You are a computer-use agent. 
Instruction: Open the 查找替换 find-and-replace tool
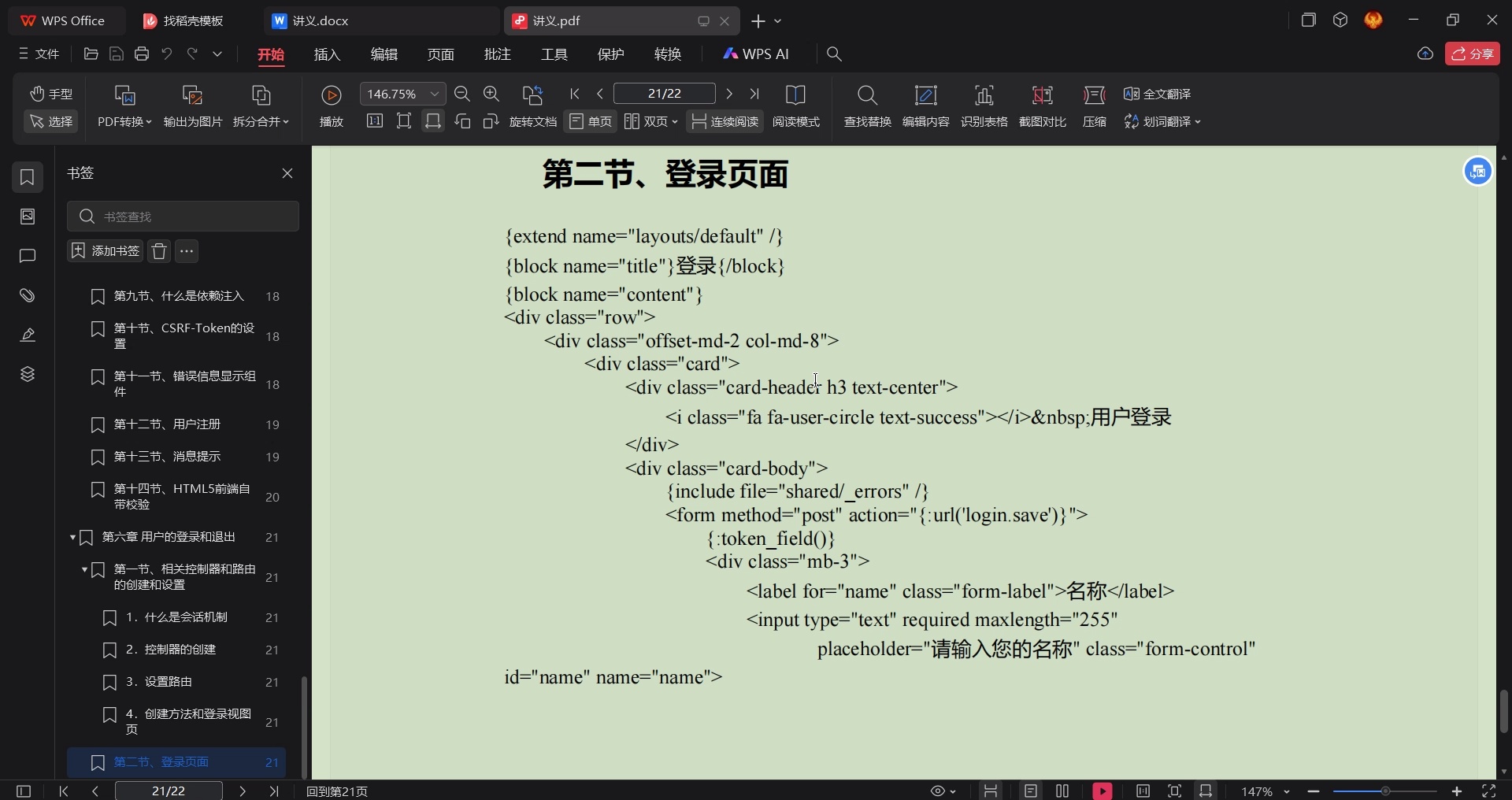point(866,106)
